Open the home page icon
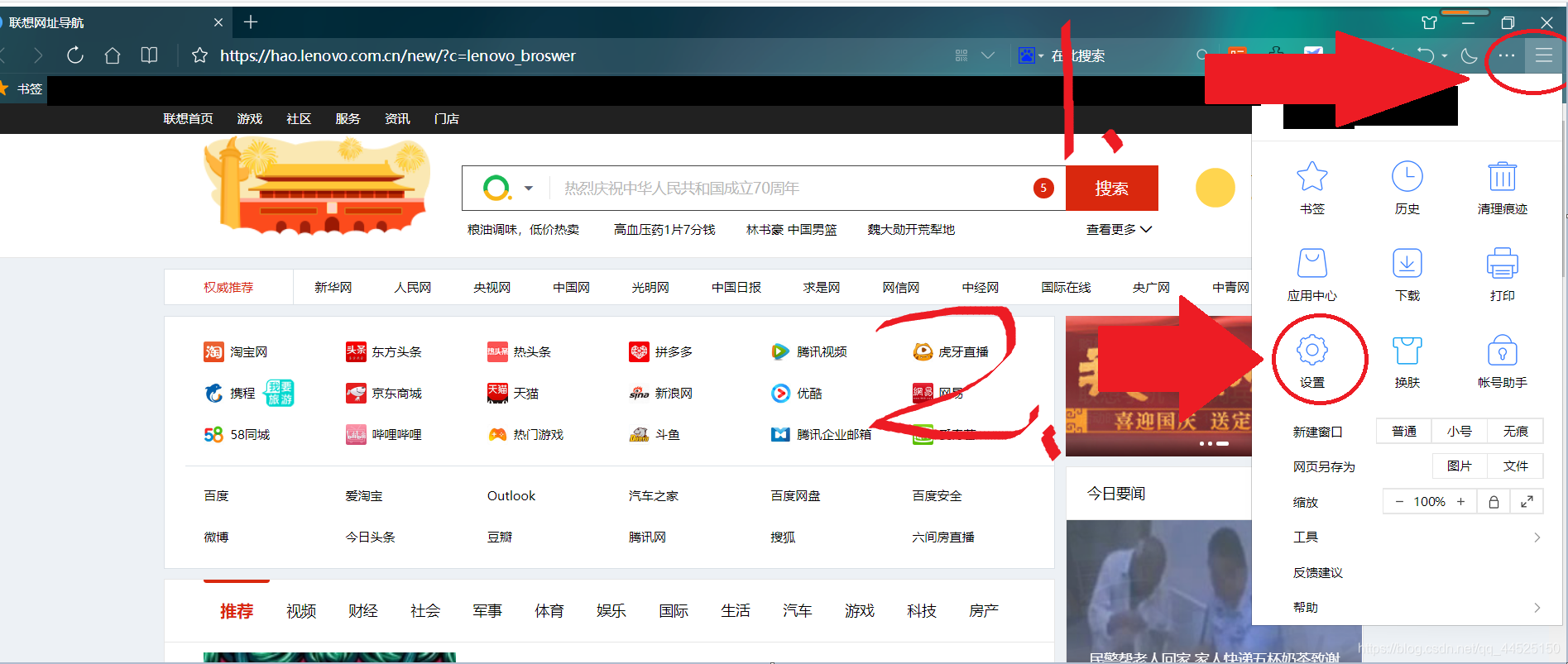 [x=113, y=55]
